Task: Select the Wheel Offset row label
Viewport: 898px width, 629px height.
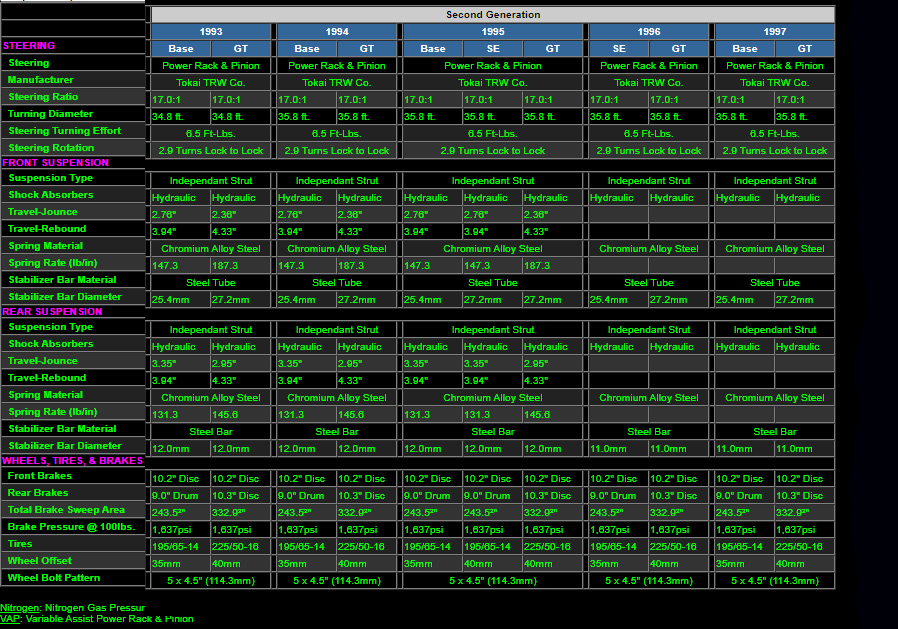Action: click(40, 561)
